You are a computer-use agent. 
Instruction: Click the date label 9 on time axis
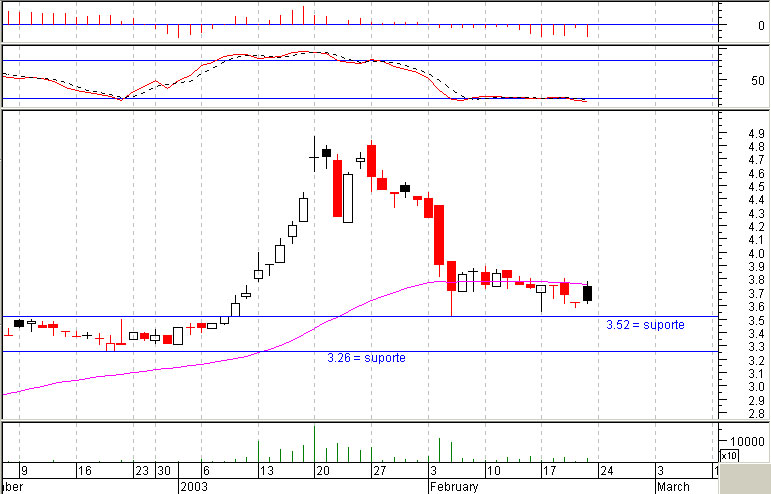(25, 471)
